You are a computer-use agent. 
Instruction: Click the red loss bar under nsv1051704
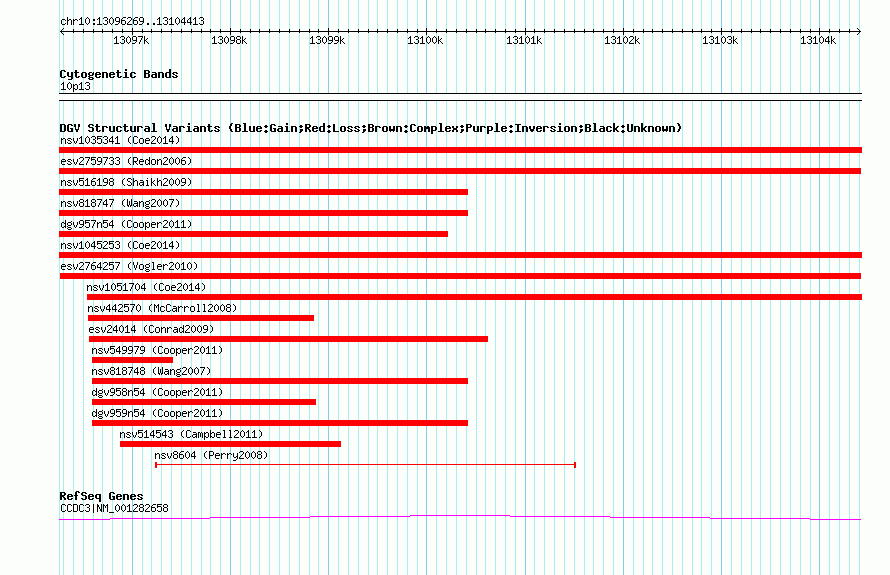pyautogui.click(x=475, y=297)
